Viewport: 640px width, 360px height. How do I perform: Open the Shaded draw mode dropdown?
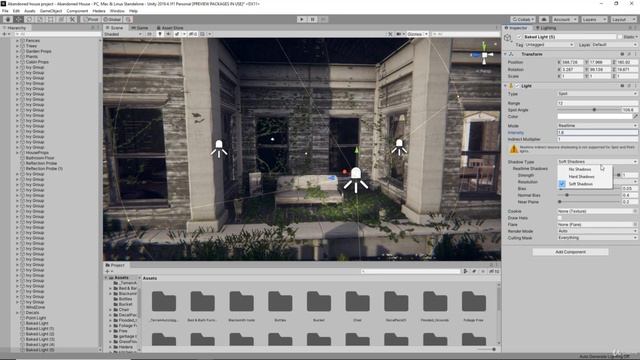pos(123,34)
